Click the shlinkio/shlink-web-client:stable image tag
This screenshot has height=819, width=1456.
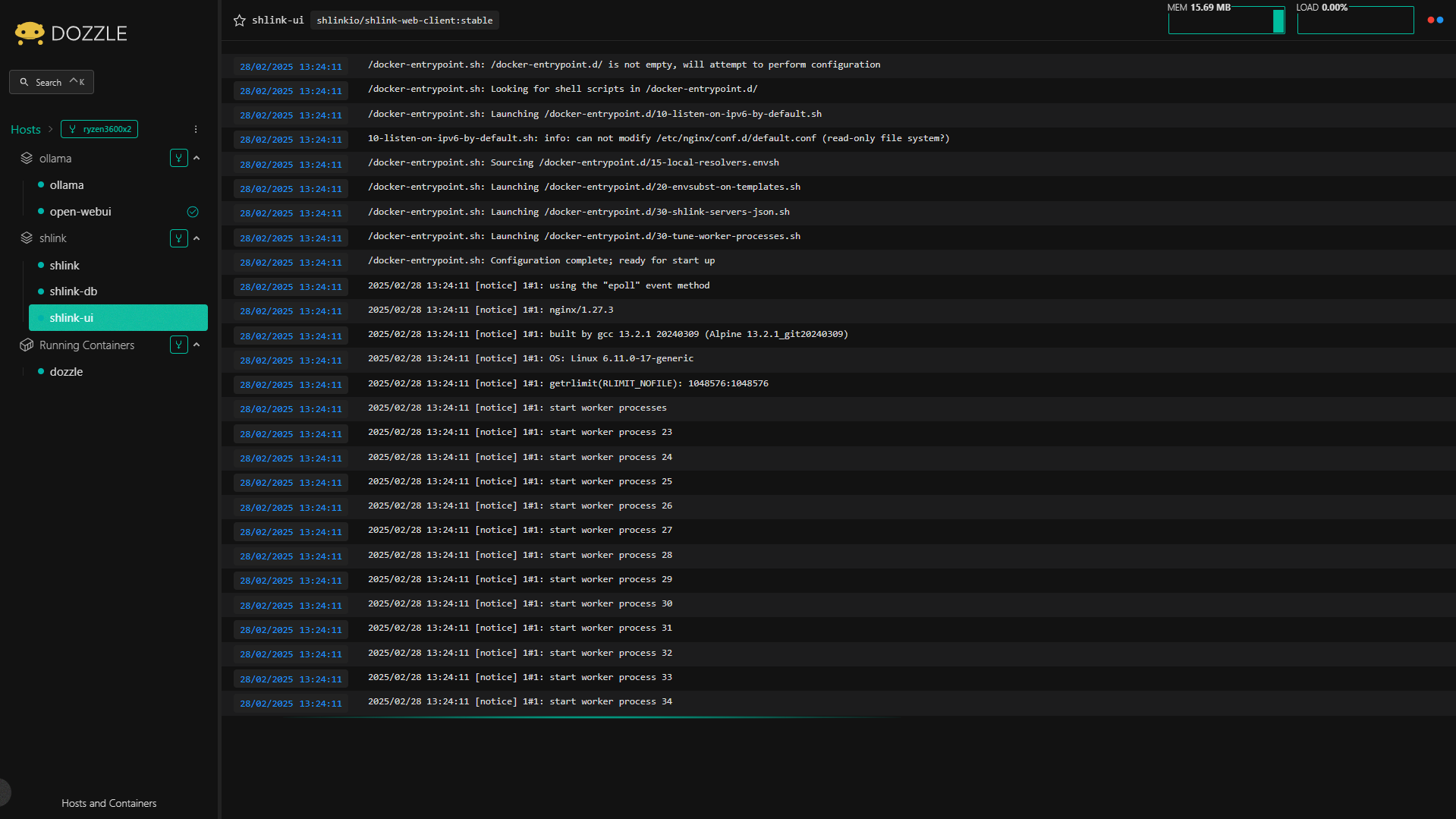pyautogui.click(x=404, y=20)
